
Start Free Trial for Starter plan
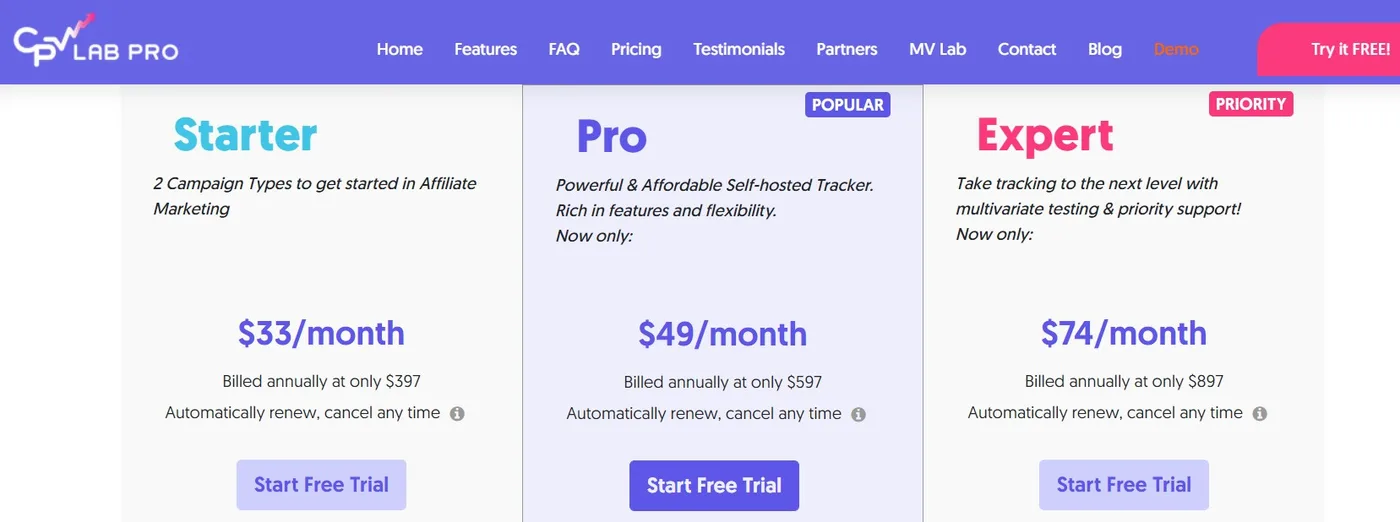321,485
